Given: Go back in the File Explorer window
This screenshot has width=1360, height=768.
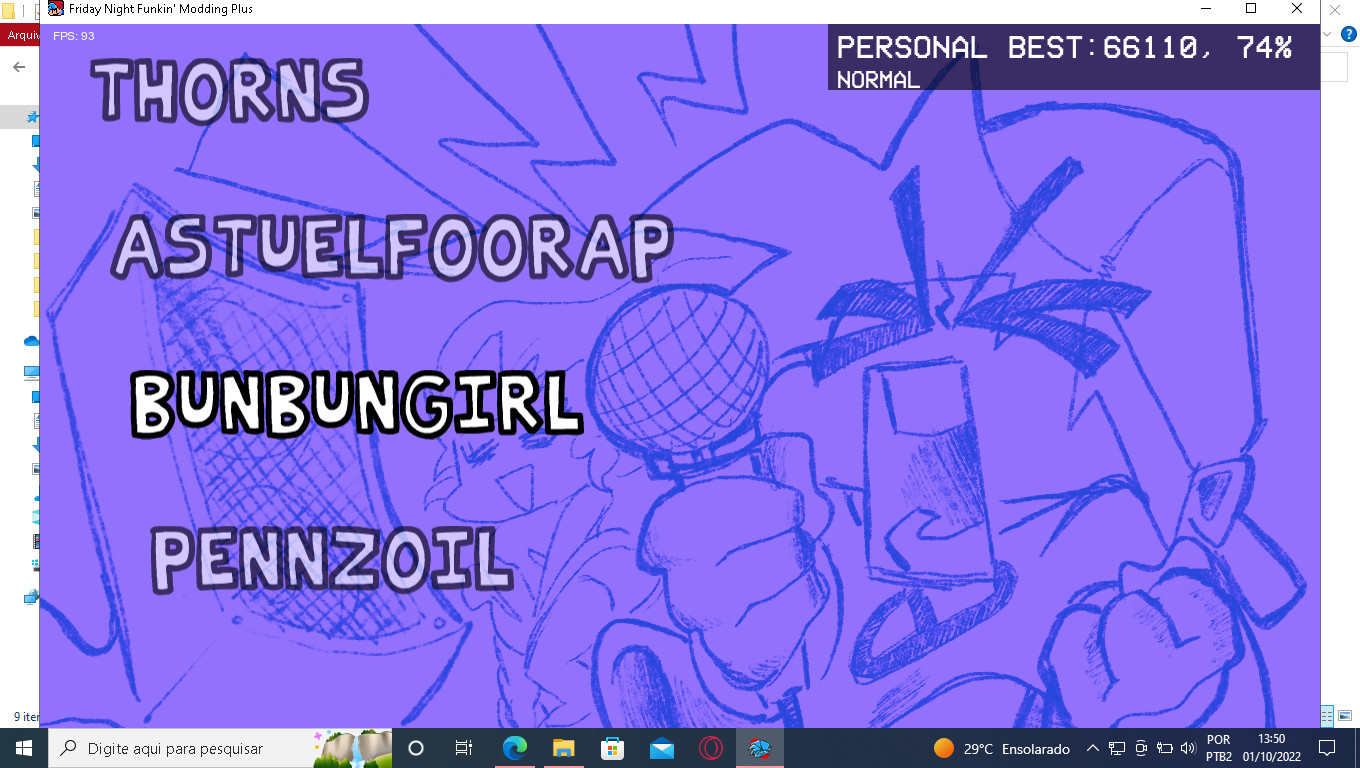Looking at the screenshot, I should [18, 67].
